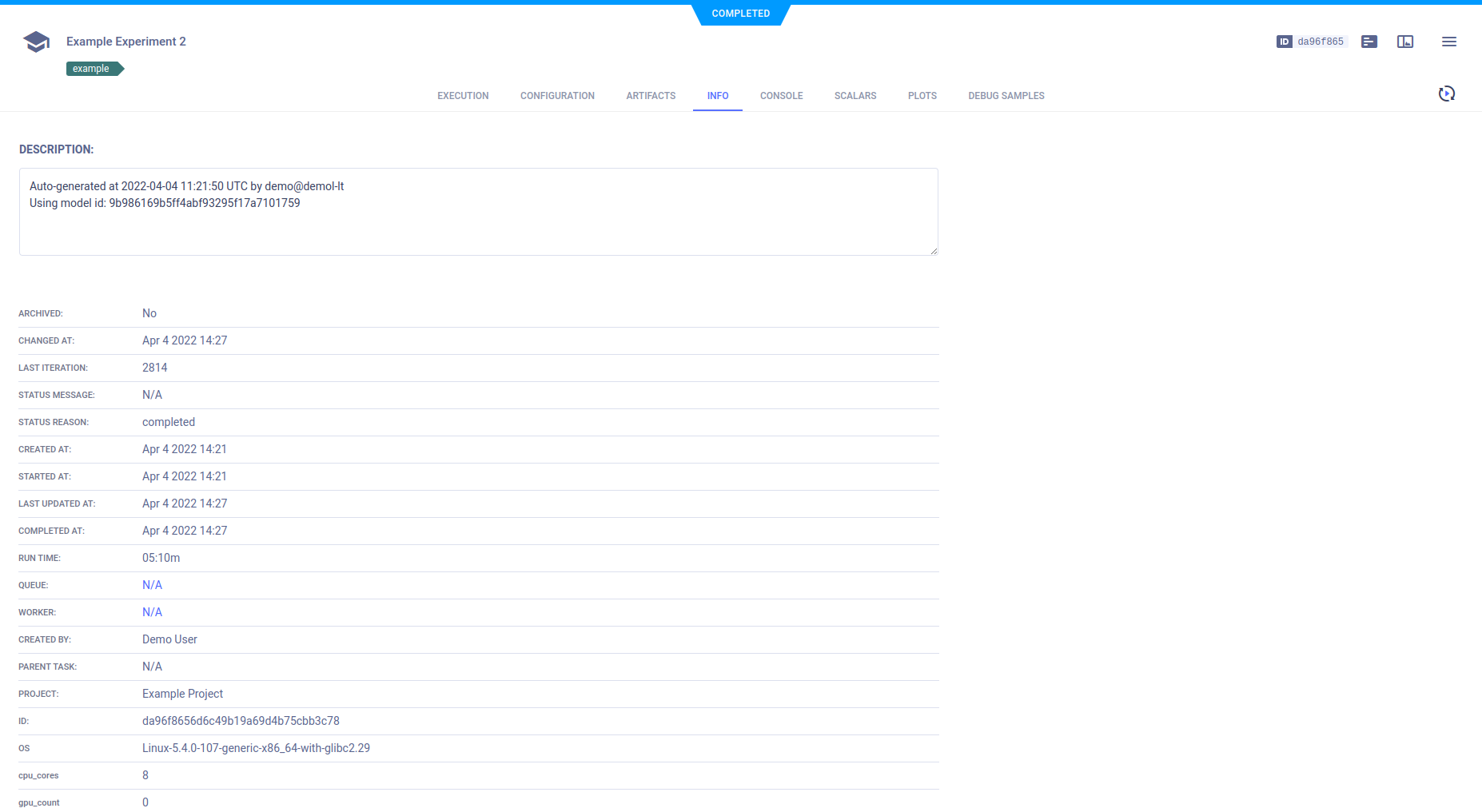The image size is (1482, 812).
Task: View the DEBUG SAMPLES tab
Action: click(x=1006, y=96)
